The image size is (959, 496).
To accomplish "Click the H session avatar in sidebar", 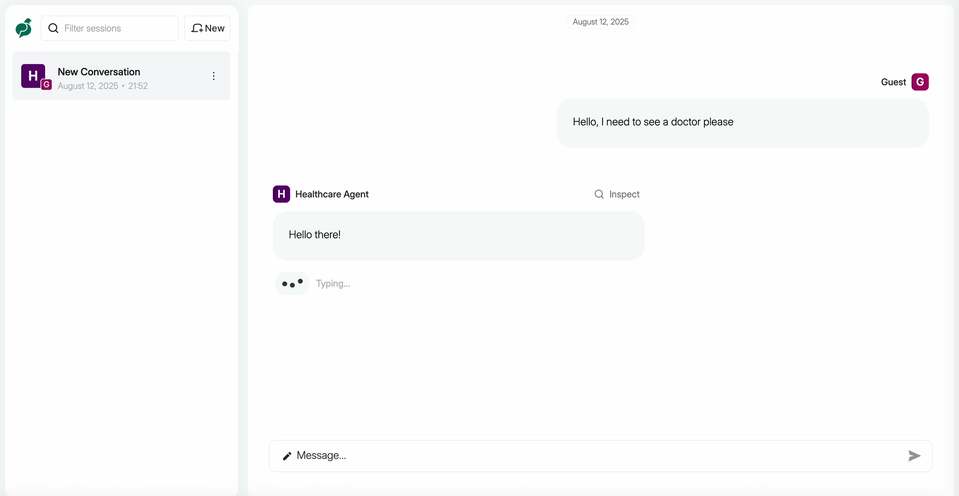I will point(33,75).
